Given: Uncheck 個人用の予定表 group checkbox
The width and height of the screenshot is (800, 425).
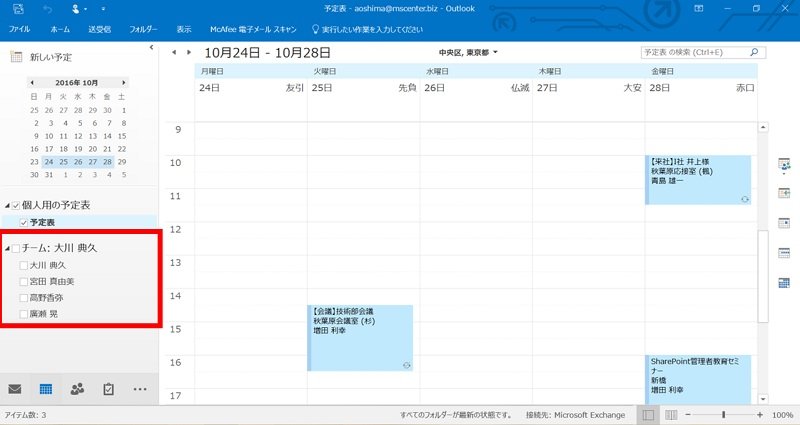Looking at the screenshot, I should click(16, 206).
